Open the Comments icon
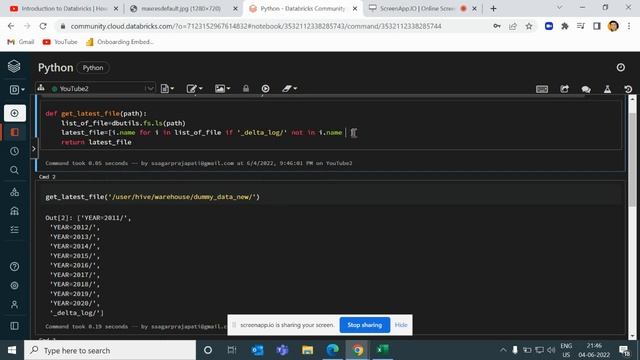The height and width of the screenshot is (360, 640). [586, 89]
